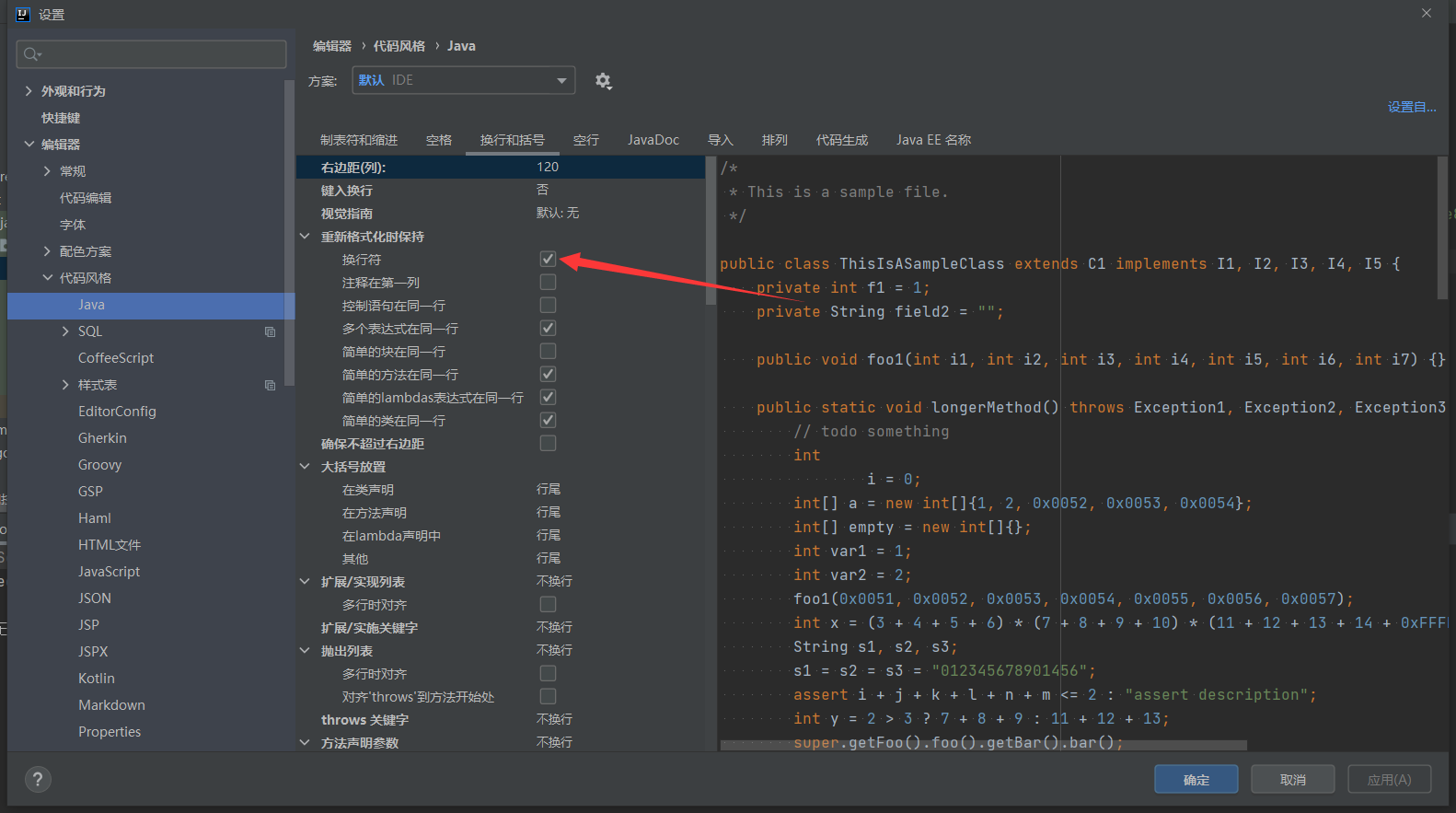The height and width of the screenshot is (813, 1456).
Task: Select the EditorConfig item
Action: click(x=117, y=412)
